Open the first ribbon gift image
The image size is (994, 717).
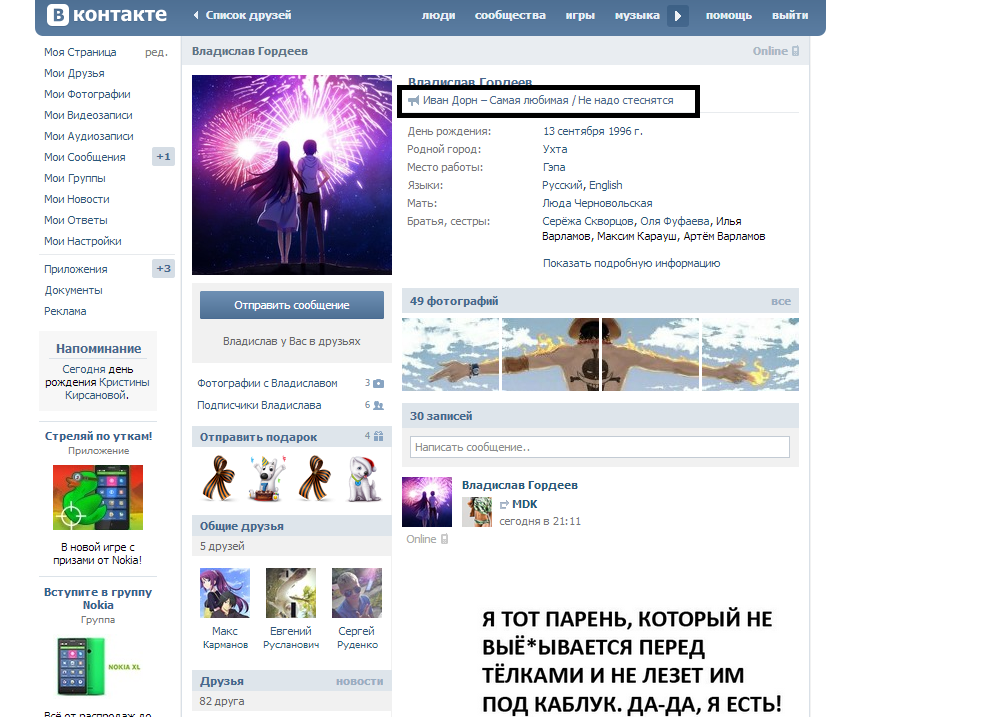pos(219,477)
